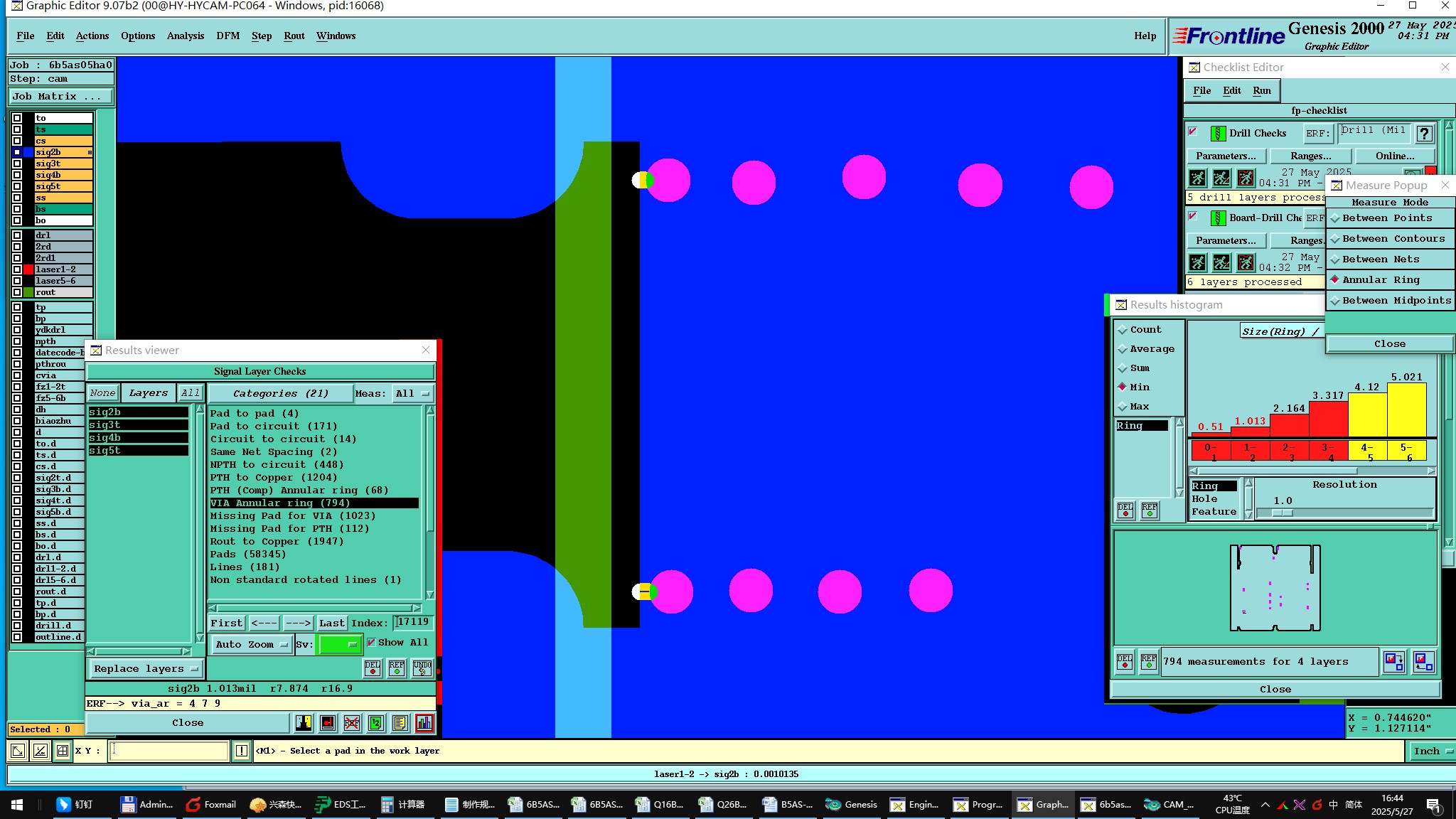Click the crossed-out REF icon
Viewport: 1456px width, 819px height.
pos(352,723)
